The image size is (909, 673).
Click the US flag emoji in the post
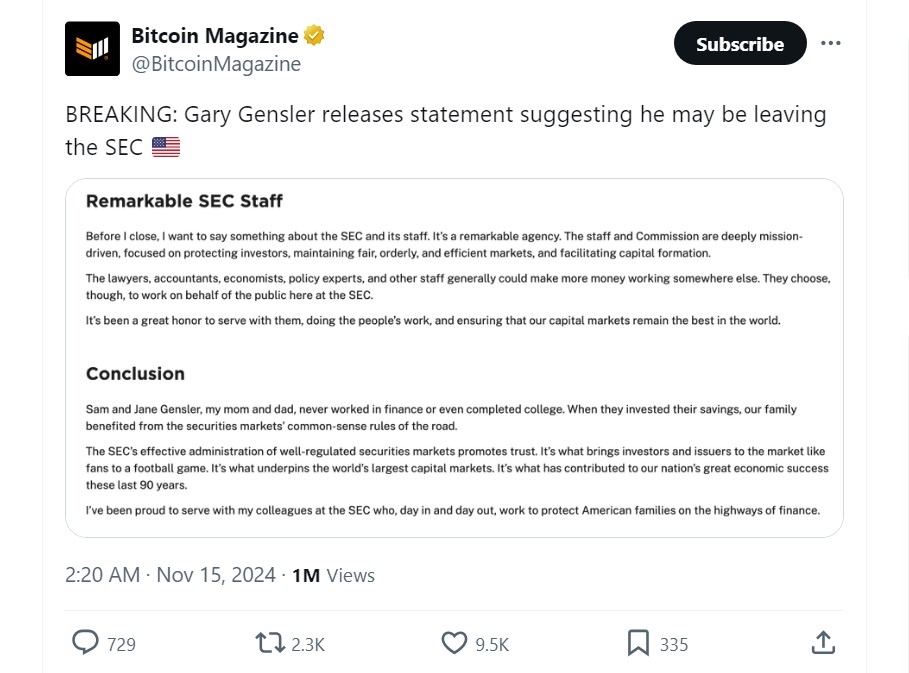pyautogui.click(x=166, y=147)
